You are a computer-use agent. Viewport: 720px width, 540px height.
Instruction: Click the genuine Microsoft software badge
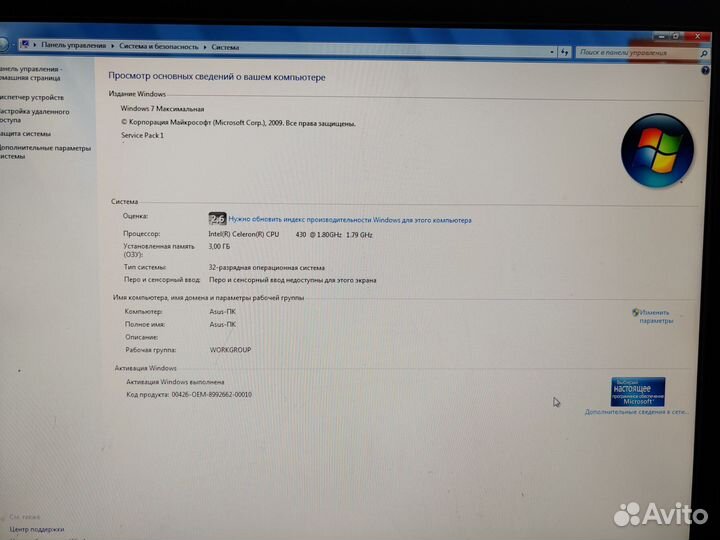pos(638,392)
